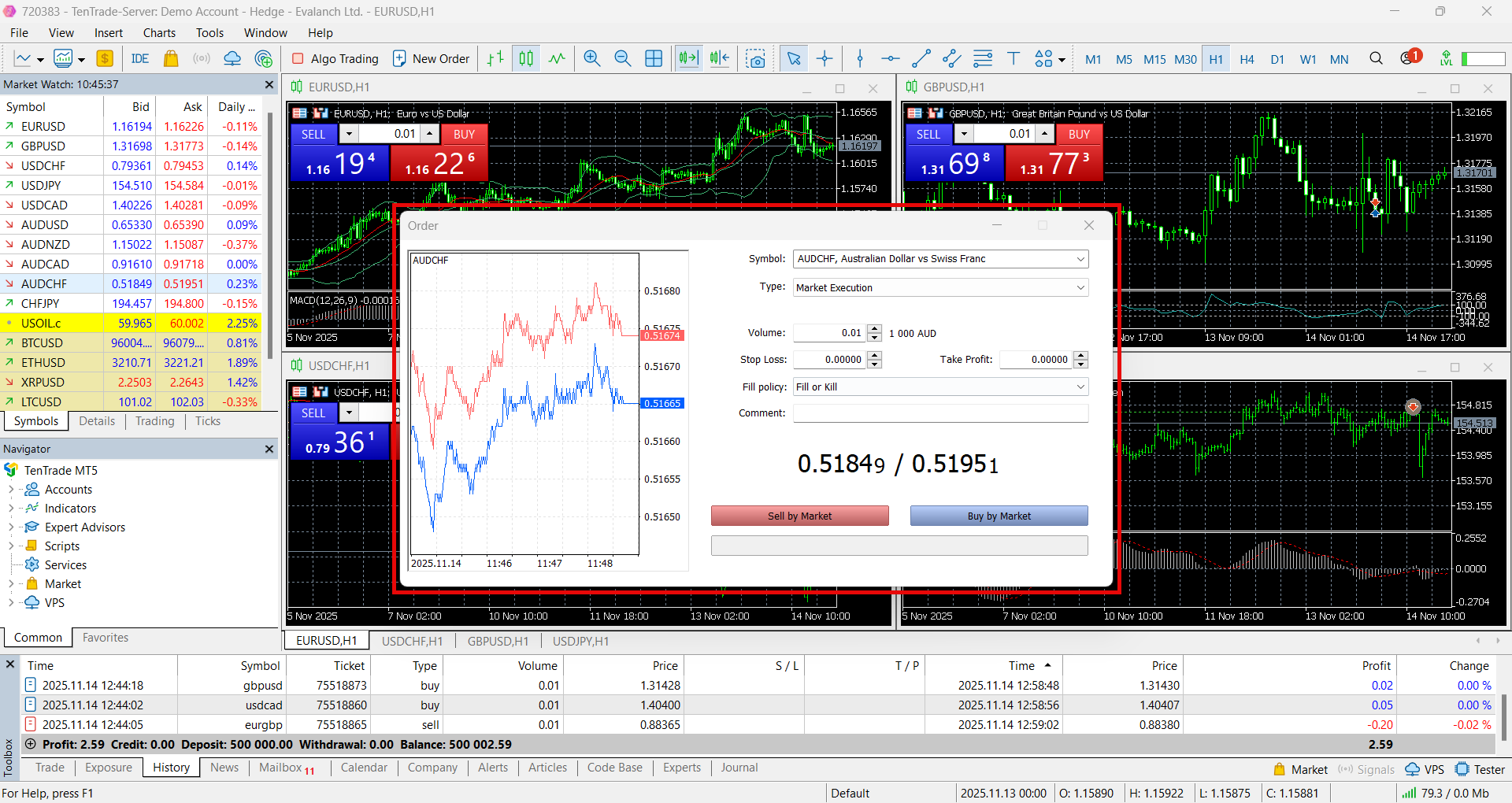Click the Zoom Out magnifier icon
Image resolution: width=1512 pixels, height=803 pixels.
pyautogui.click(x=623, y=58)
